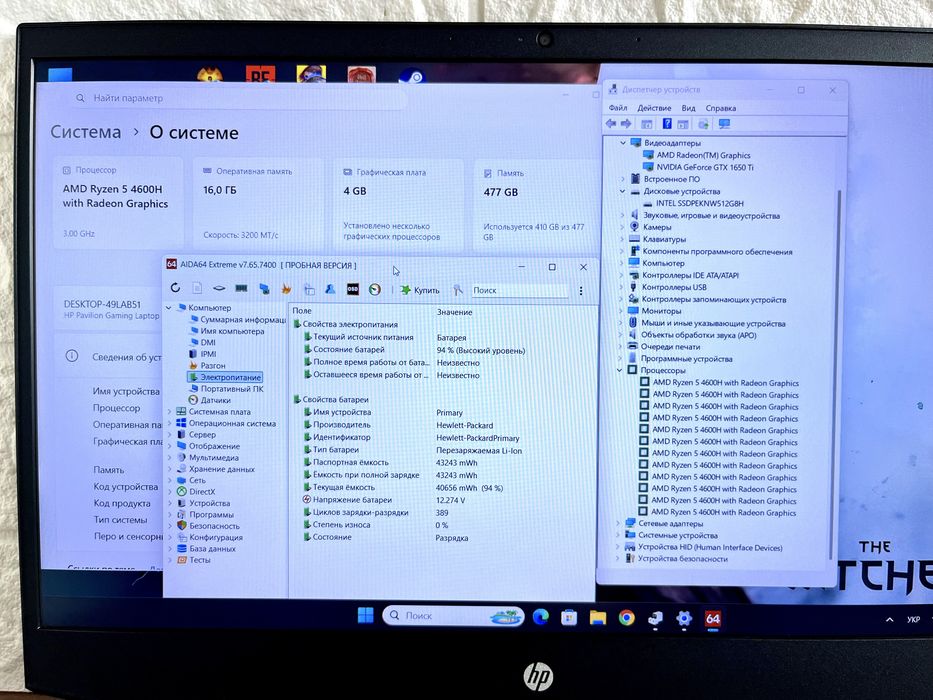Image resolution: width=933 pixels, height=700 pixels.
Task: Click Device Manager scan hardware monitor icon
Action: pos(724,124)
